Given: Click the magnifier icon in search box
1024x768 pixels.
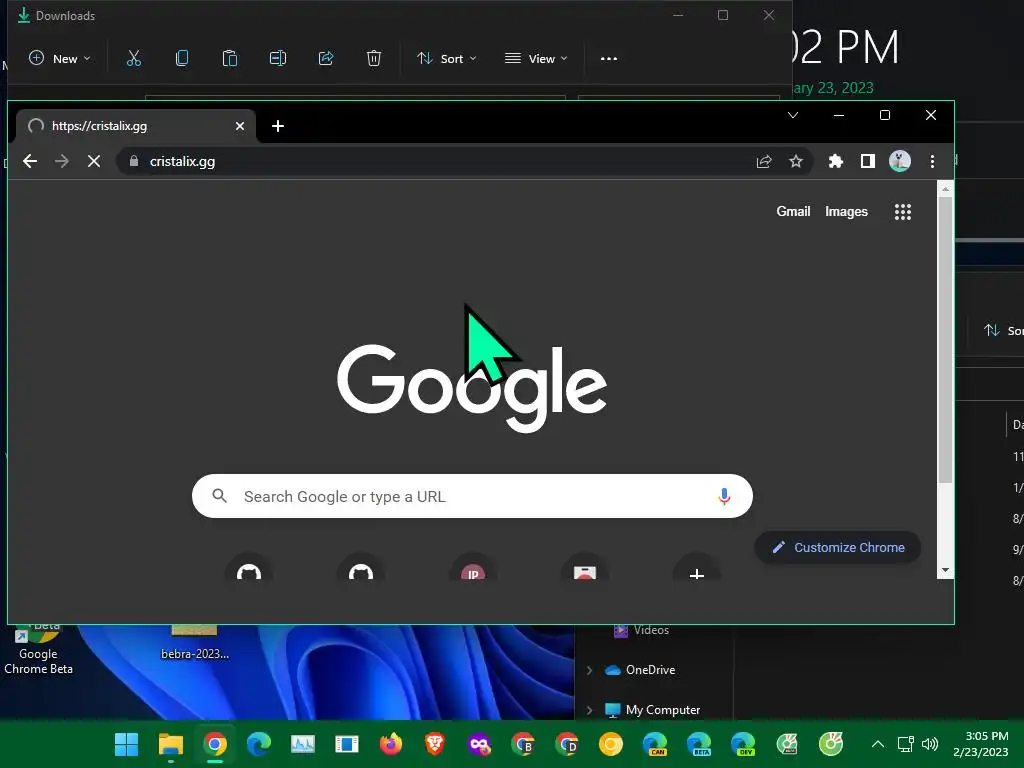Looking at the screenshot, I should [x=219, y=496].
